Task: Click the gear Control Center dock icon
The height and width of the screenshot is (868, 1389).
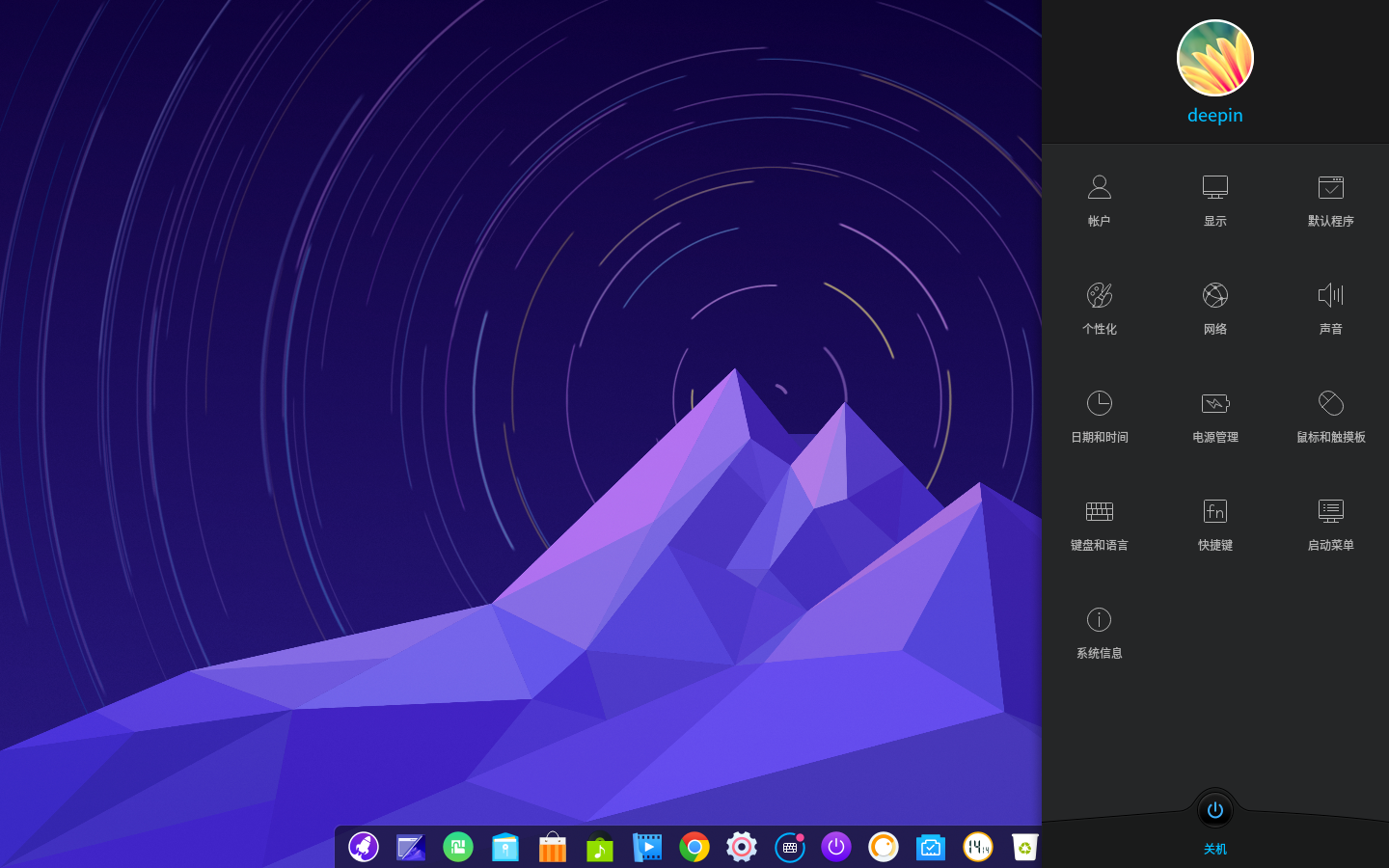Action: pos(742,847)
